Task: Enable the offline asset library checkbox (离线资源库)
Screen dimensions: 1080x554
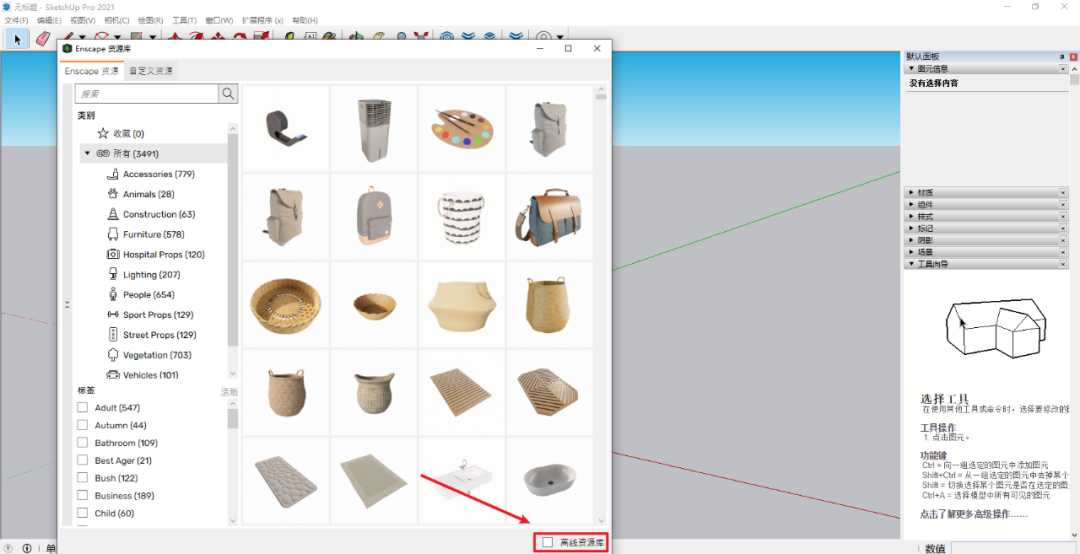Action: tap(547, 542)
